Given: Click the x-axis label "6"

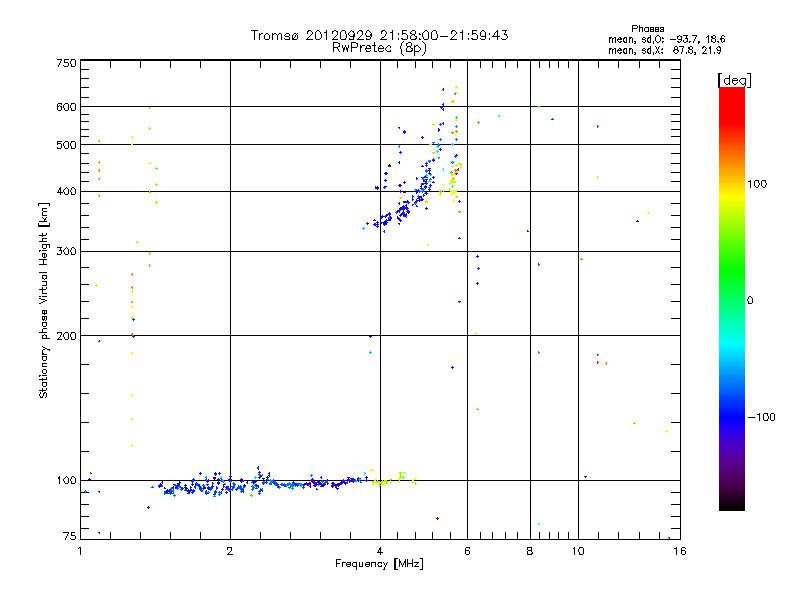Looking at the screenshot, I should pos(467,551).
